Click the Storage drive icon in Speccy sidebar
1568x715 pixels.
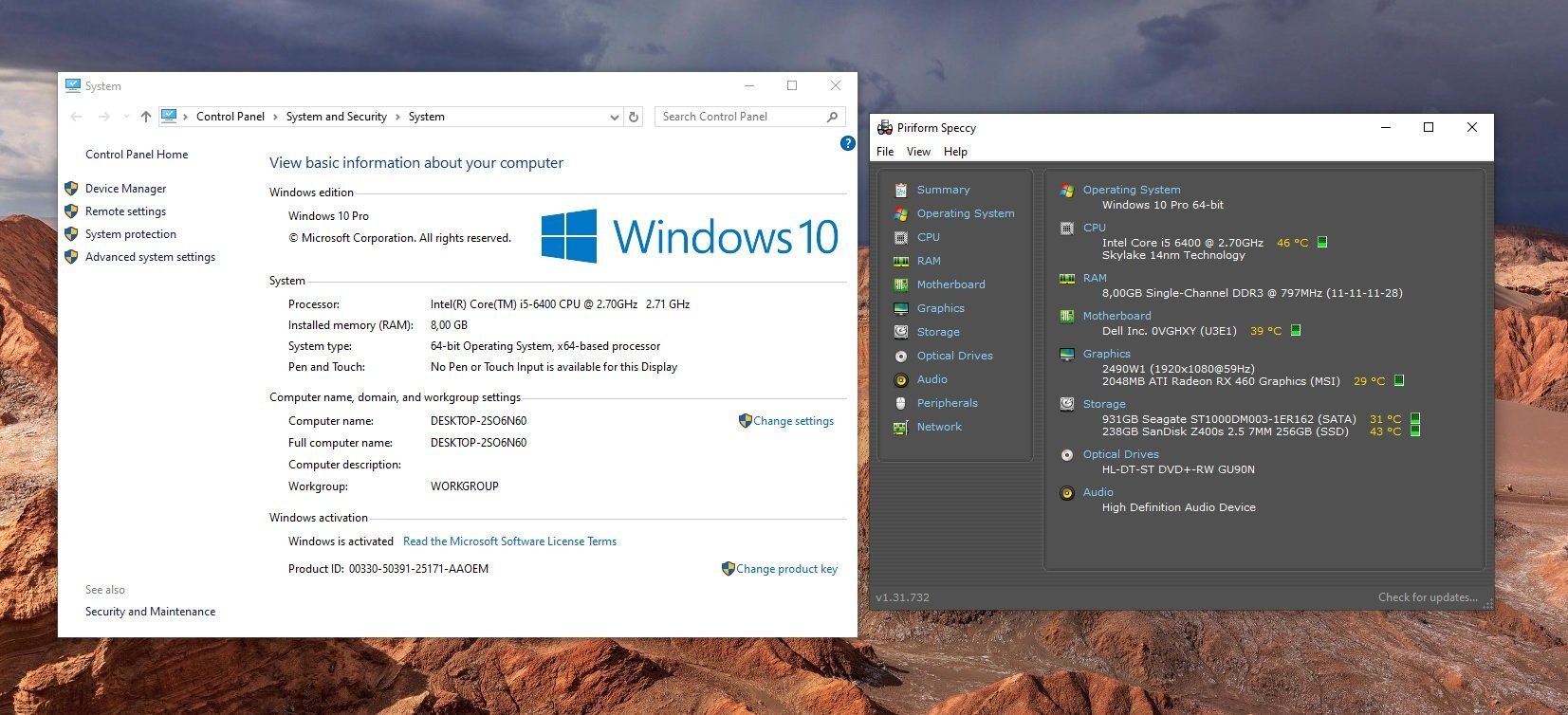[901, 332]
